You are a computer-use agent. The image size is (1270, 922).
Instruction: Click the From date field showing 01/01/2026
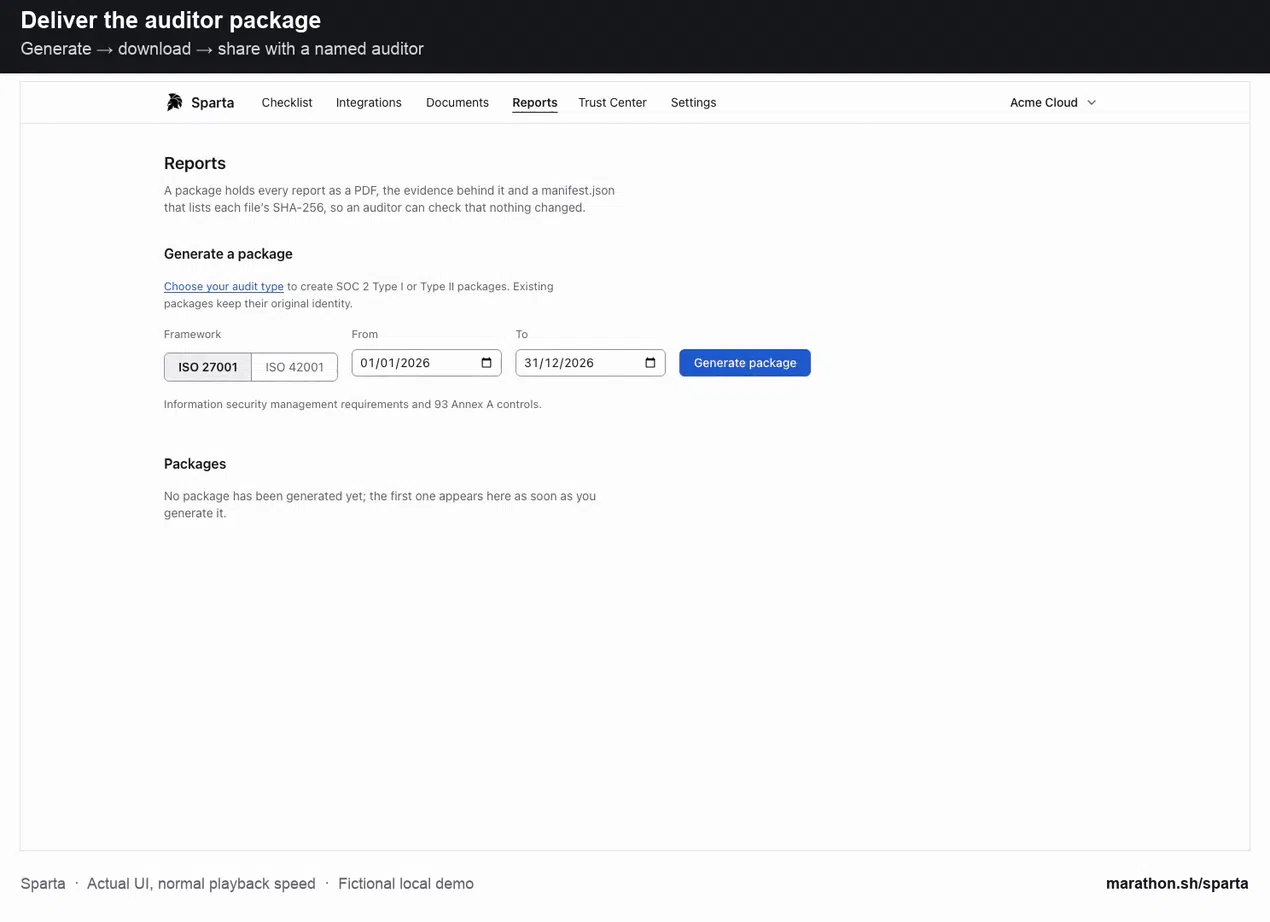[x=426, y=363]
